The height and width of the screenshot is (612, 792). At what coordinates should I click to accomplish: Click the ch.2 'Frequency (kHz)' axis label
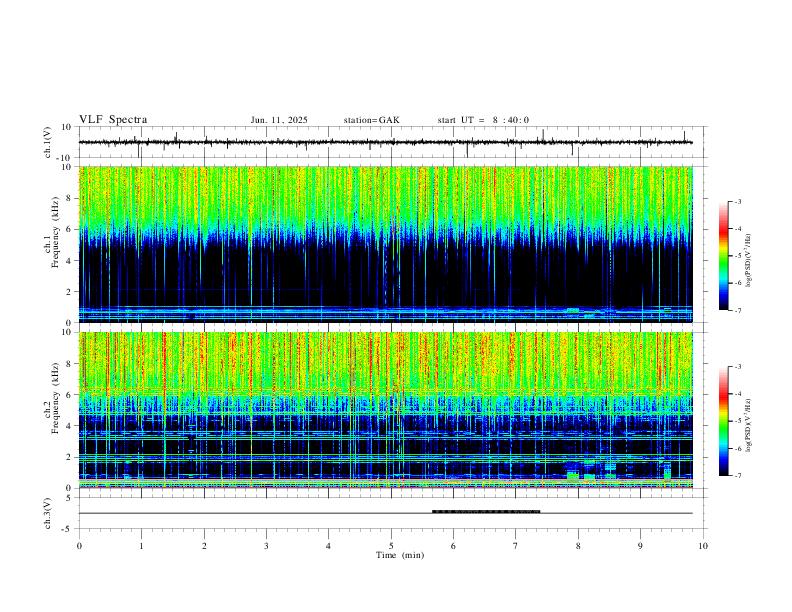(55, 398)
